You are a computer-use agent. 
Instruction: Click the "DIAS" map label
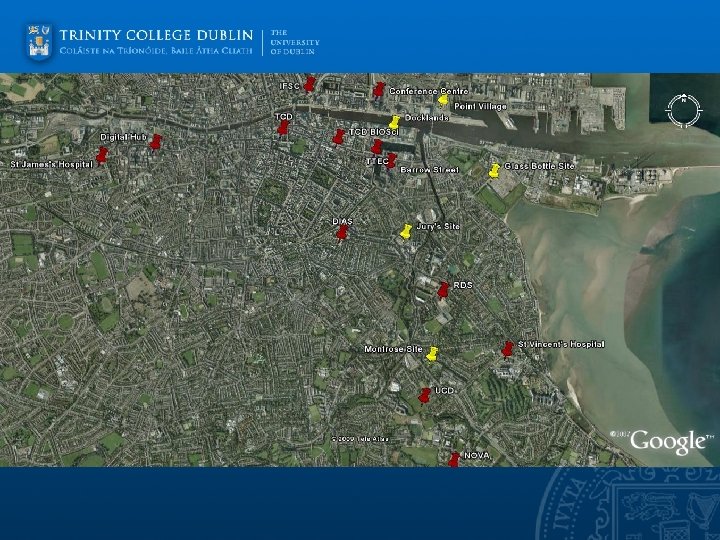342,222
